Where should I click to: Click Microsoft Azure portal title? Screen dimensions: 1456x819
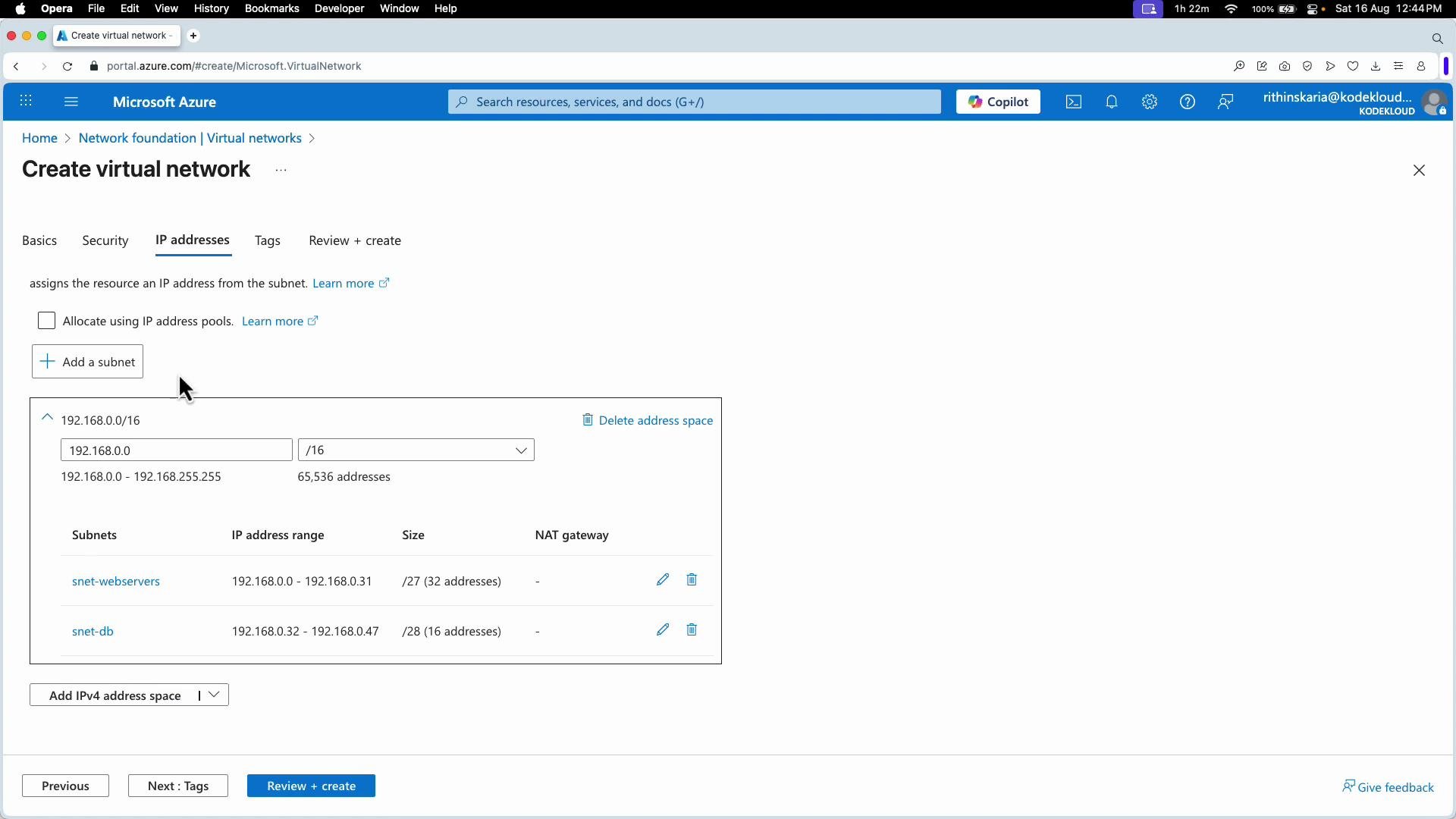tap(165, 102)
